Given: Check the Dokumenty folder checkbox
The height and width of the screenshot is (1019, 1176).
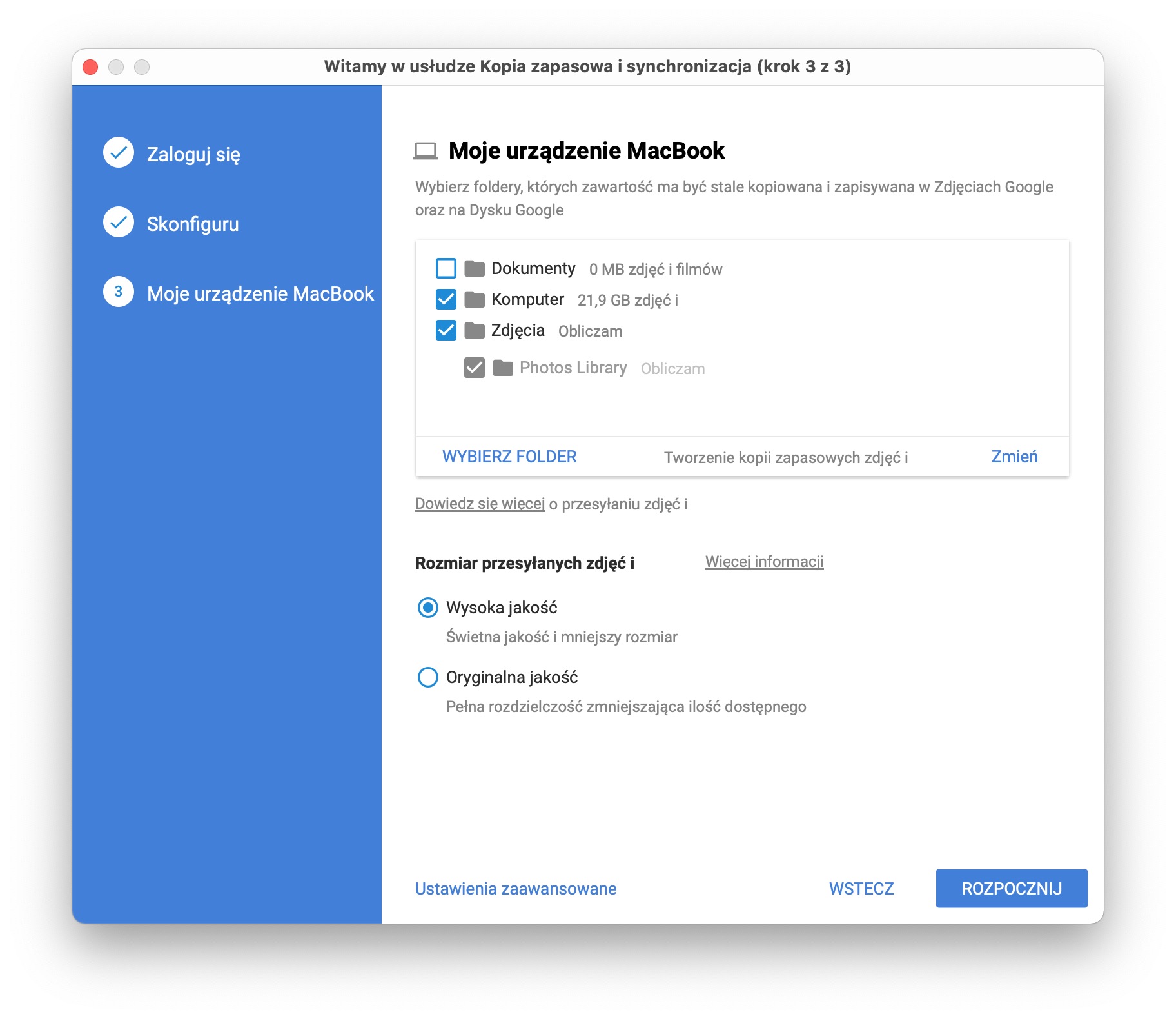Looking at the screenshot, I should [446, 268].
